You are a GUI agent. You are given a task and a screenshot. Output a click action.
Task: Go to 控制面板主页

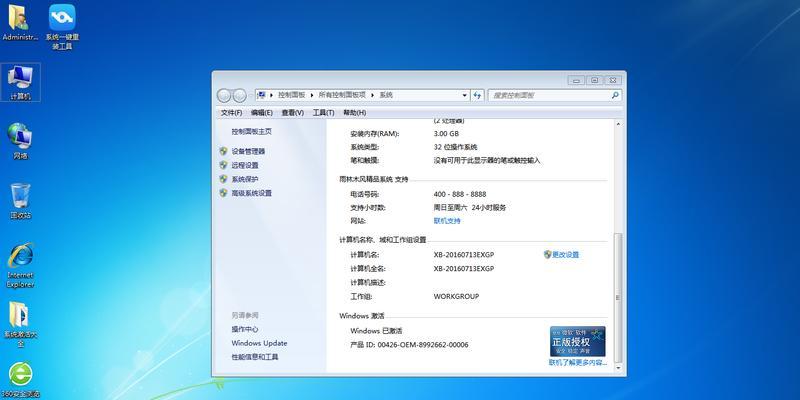[x=252, y=132]
